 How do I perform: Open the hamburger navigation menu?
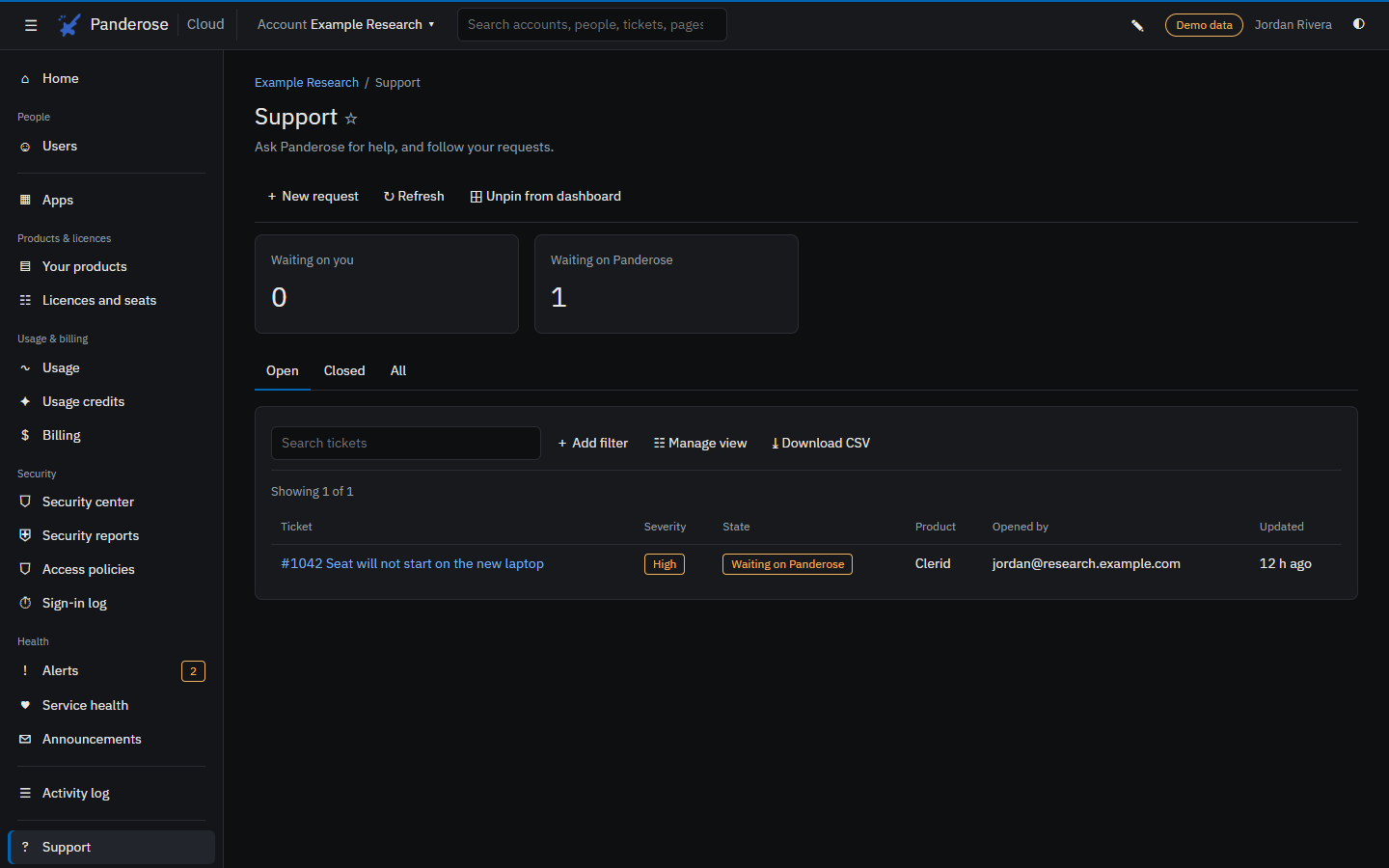[x=31, y=25]
